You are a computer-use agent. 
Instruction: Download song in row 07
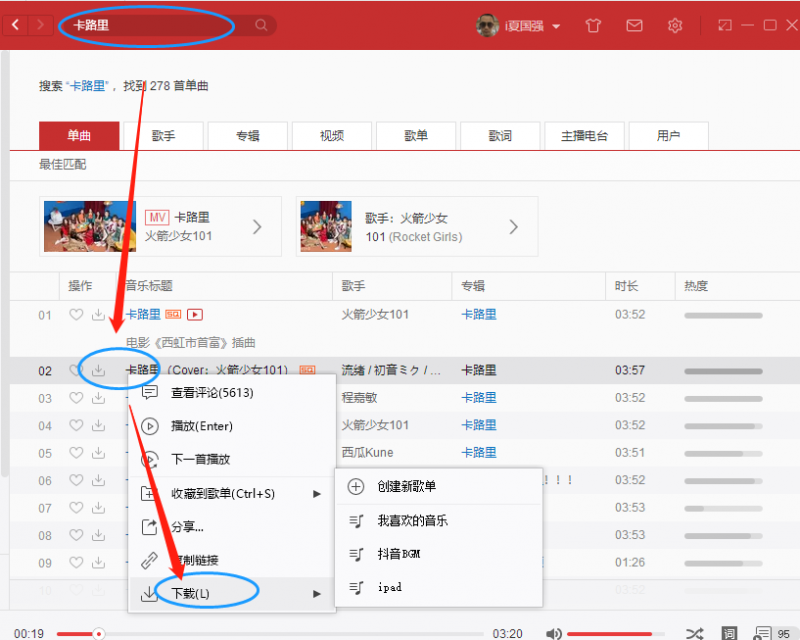[98, 508]
